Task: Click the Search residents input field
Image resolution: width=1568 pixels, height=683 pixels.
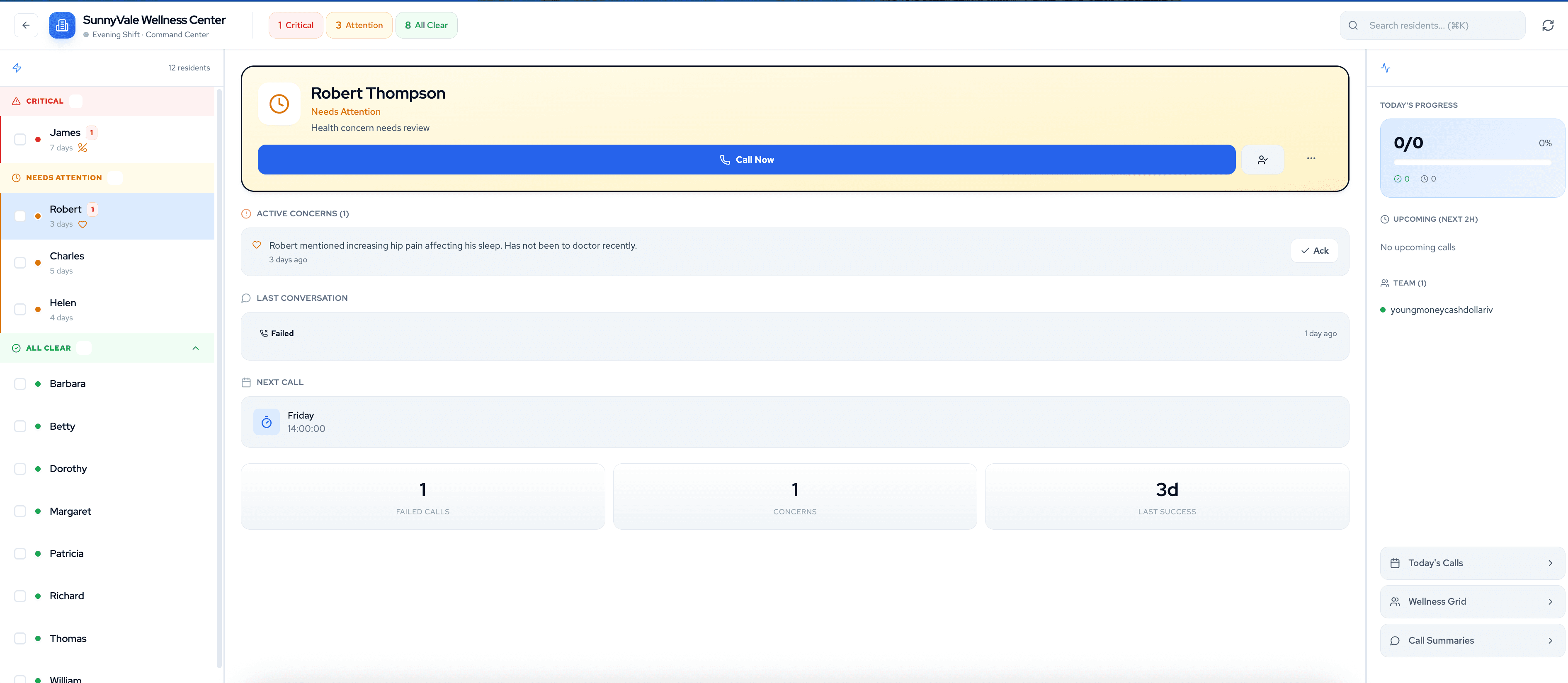Action: (x=1430, y=25)
